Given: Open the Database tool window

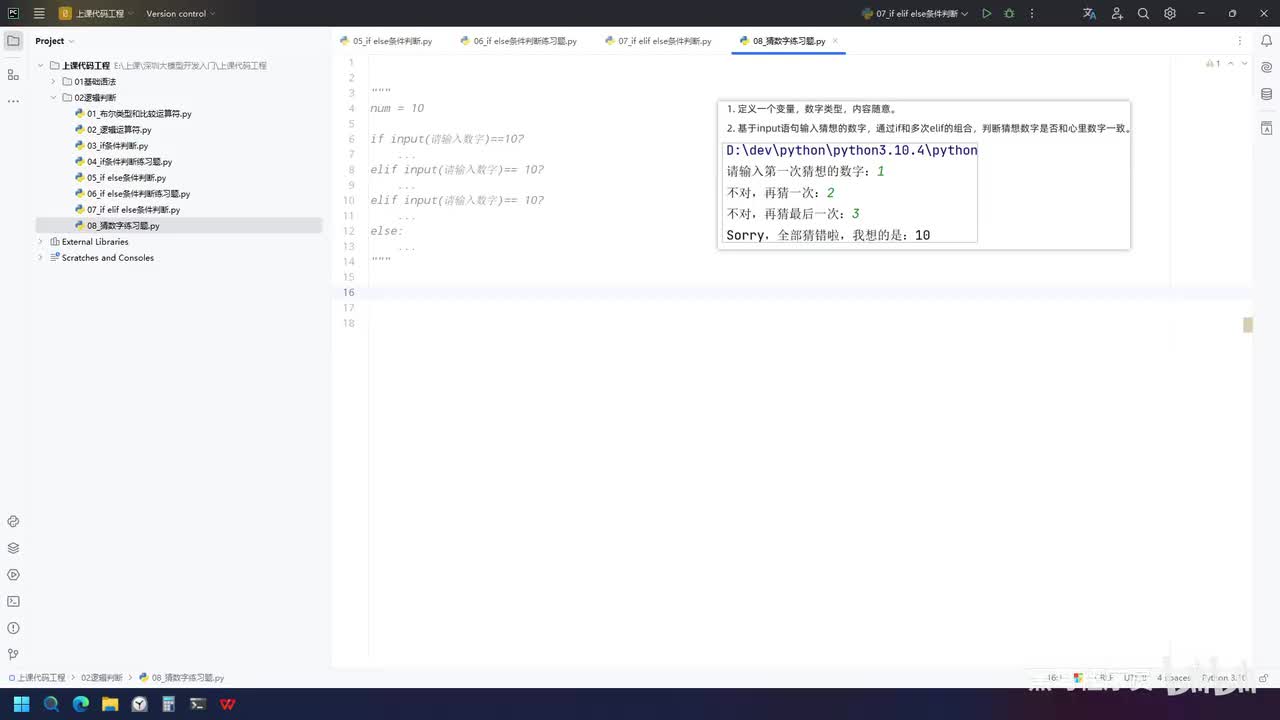Looking at the screenshot, I should [x=1267, y=94].
